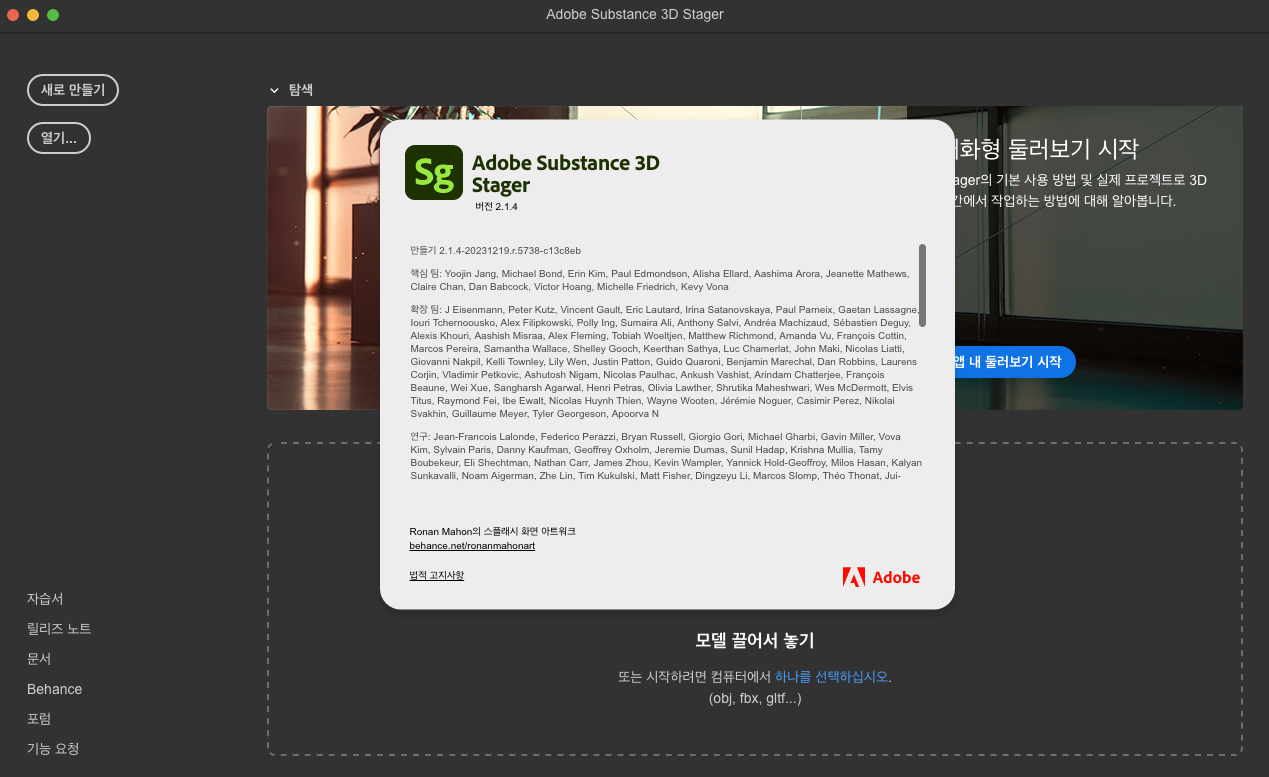Click 기능 요청 in the sidebar
The height and width of the screenshot is (777, 1269).
point(53,749)
